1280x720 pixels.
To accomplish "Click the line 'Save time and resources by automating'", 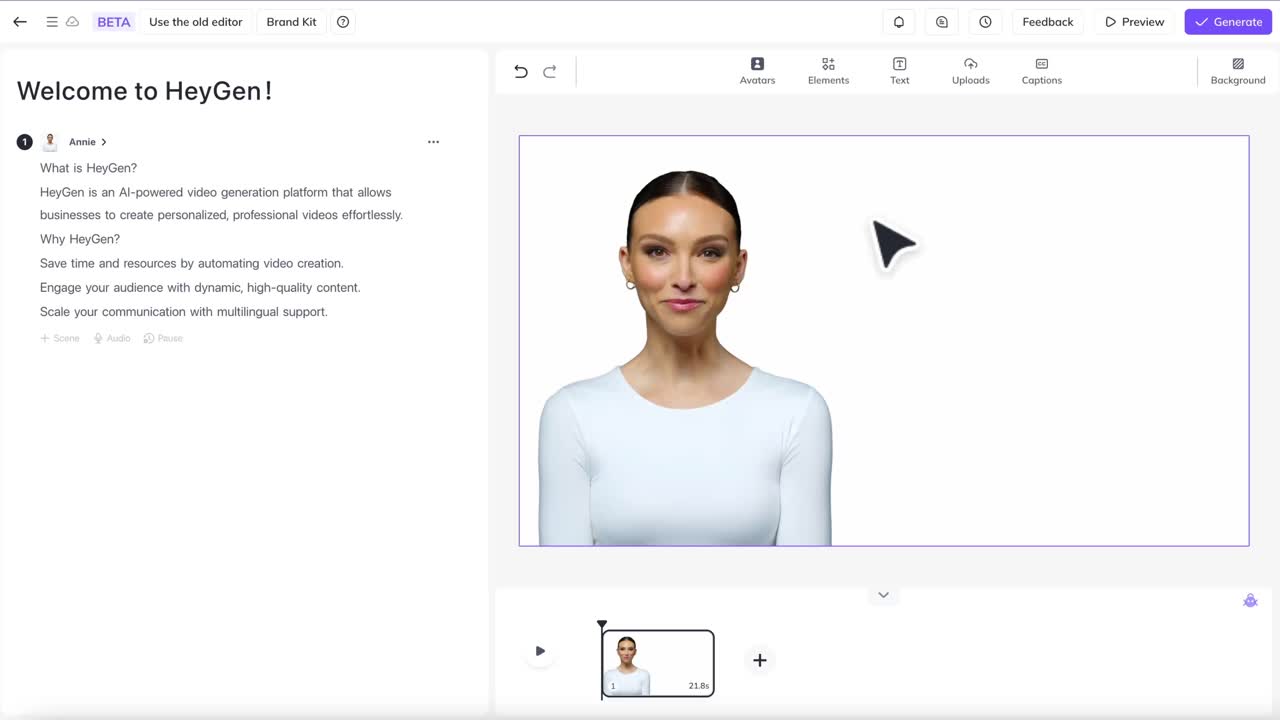I will click(192, 263).
